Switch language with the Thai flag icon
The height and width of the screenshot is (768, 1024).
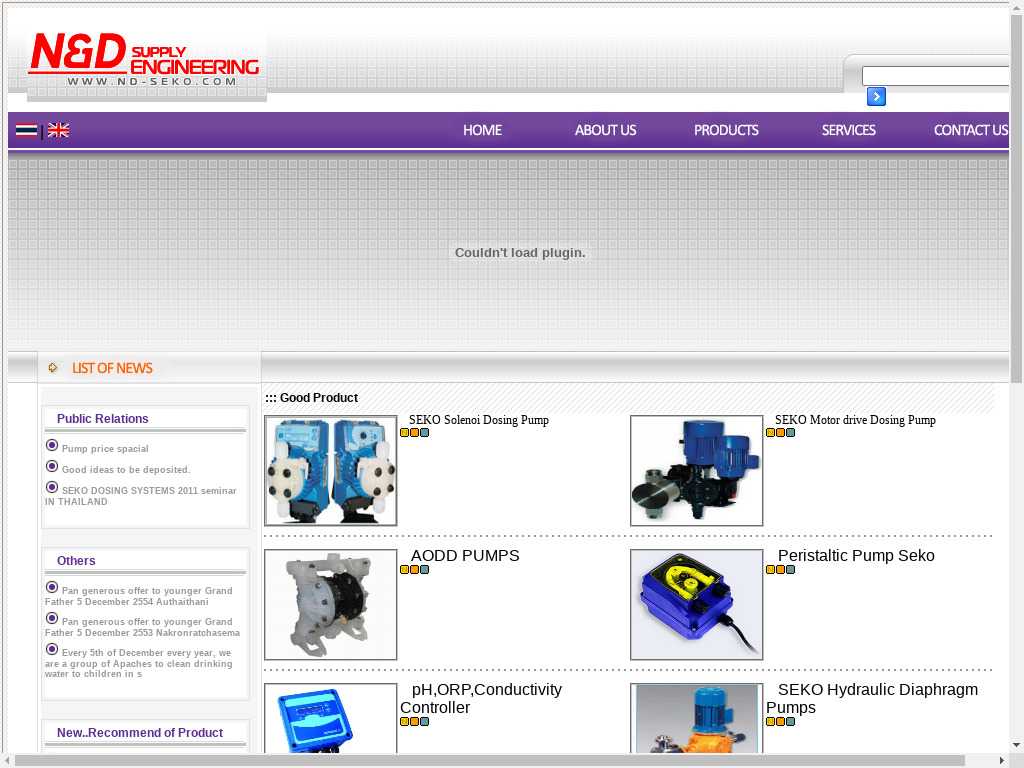point(26,130)
